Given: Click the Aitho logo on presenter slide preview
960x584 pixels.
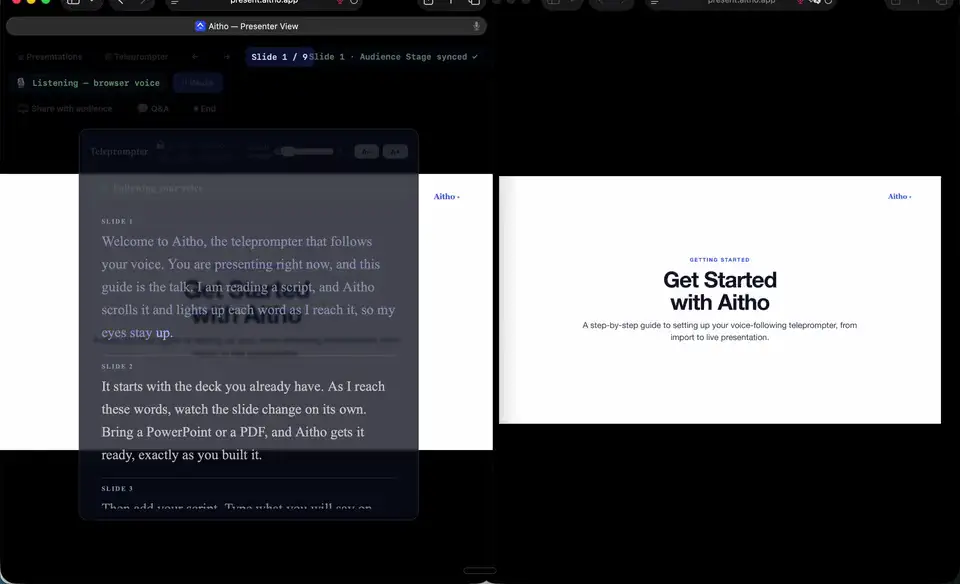Looking at the screenshot, I should 446,197.
